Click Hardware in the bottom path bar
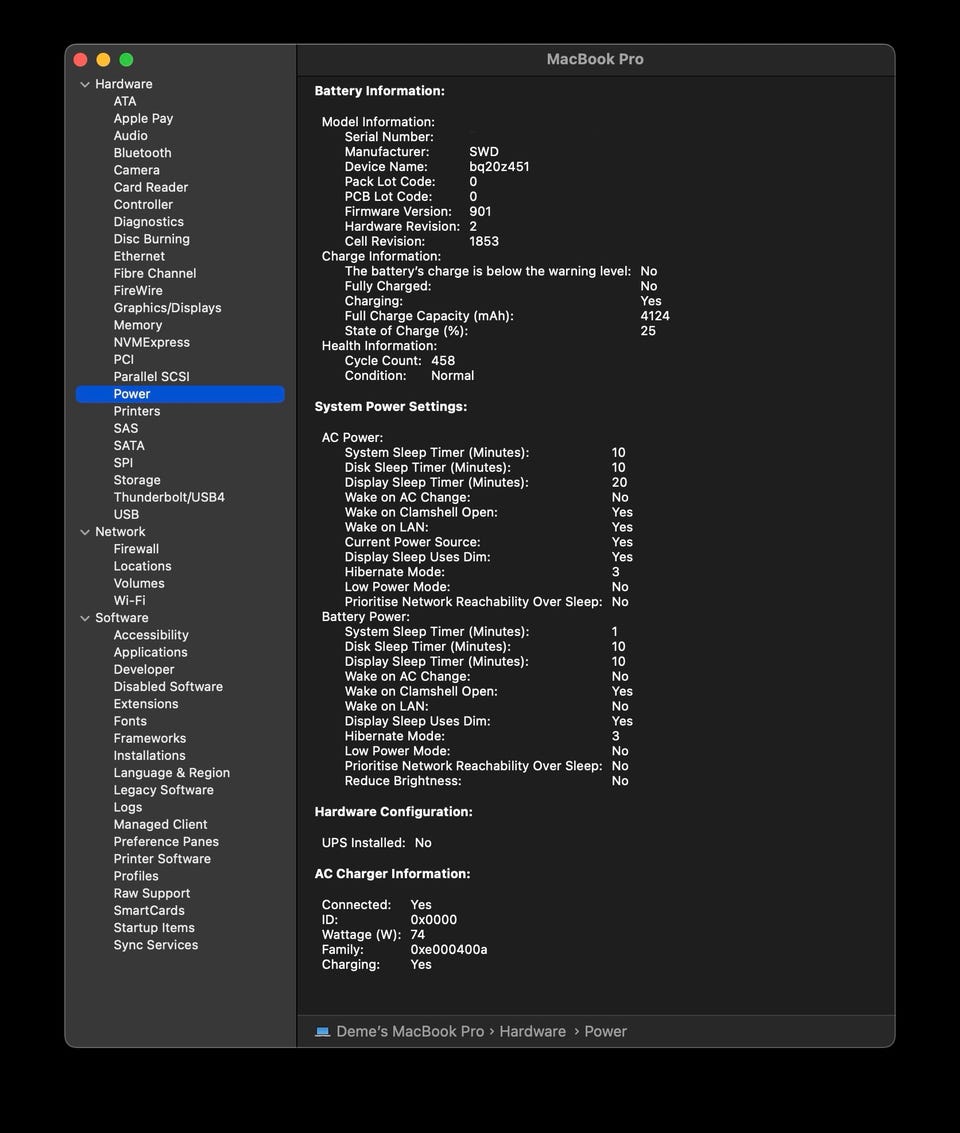This screenshot has height=1133, width=960. pyautogui.click(x=532, y=1031)
